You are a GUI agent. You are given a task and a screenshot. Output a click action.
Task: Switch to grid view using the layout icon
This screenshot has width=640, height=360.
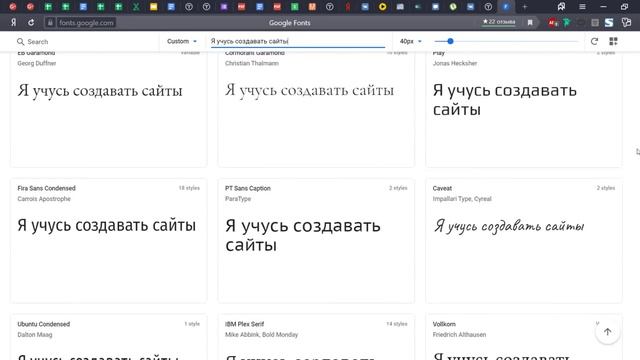pos(613,41)
